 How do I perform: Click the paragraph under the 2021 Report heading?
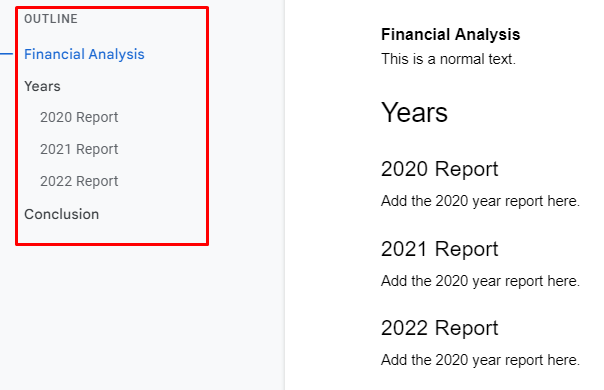coord(480,281)
